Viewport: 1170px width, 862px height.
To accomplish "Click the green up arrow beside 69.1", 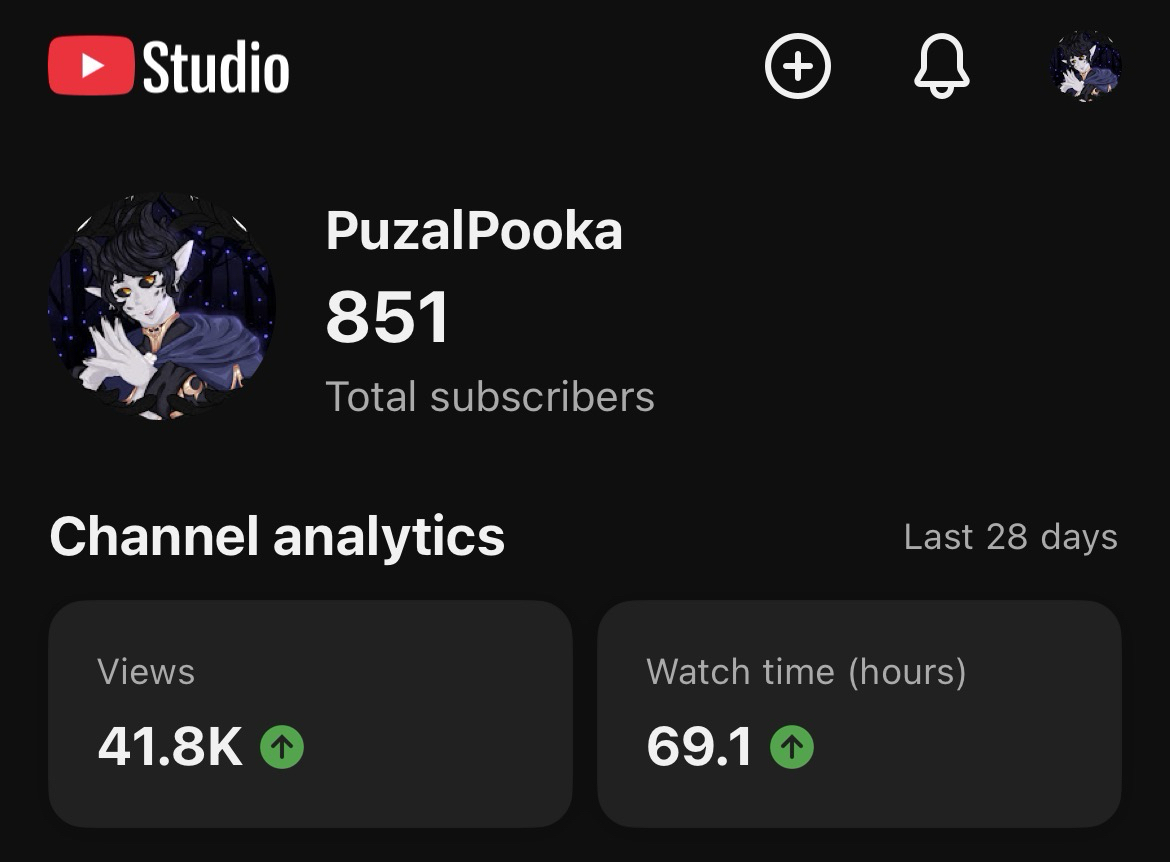I will [792, 747].
